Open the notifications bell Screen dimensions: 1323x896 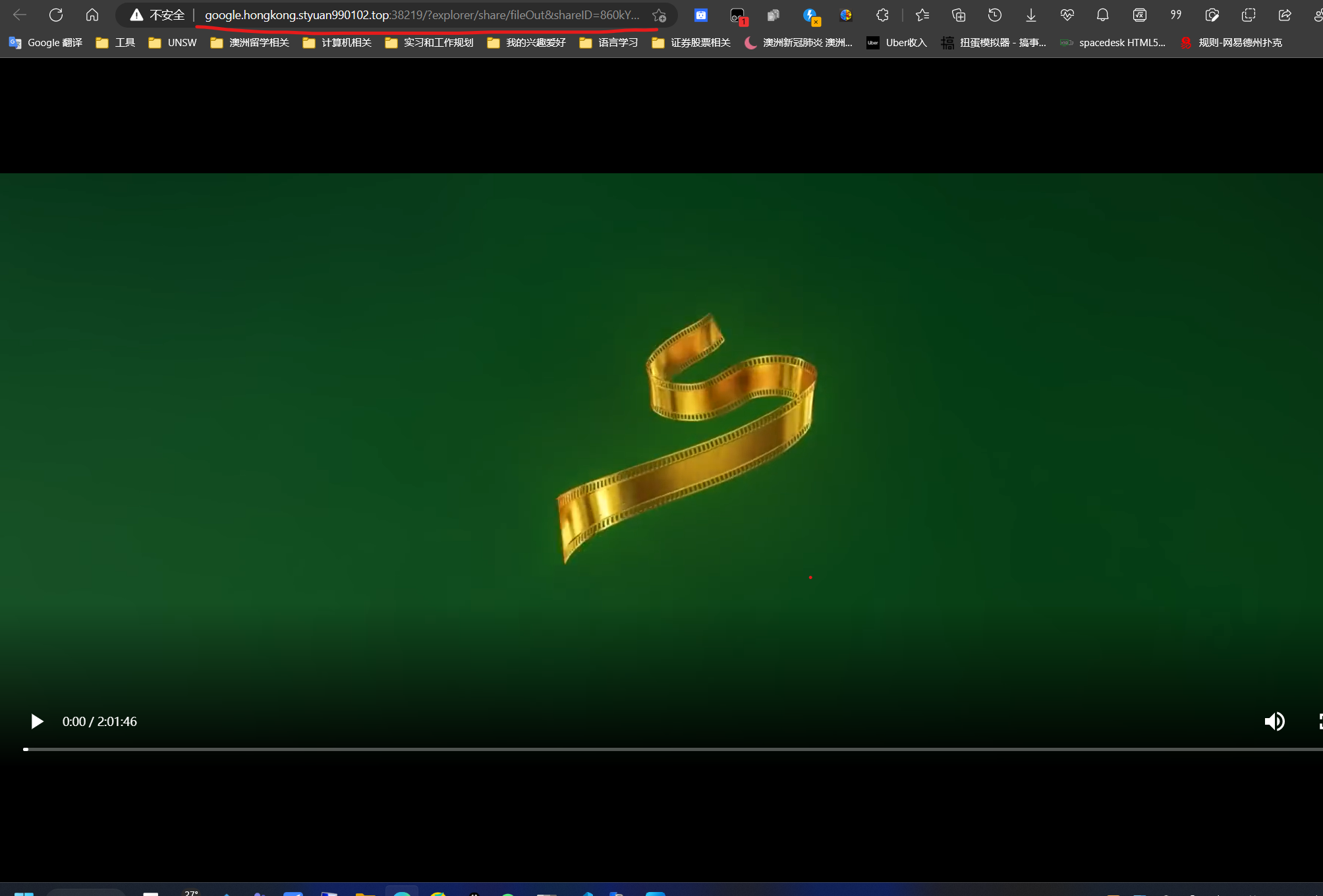click(x=1102, y=14)
